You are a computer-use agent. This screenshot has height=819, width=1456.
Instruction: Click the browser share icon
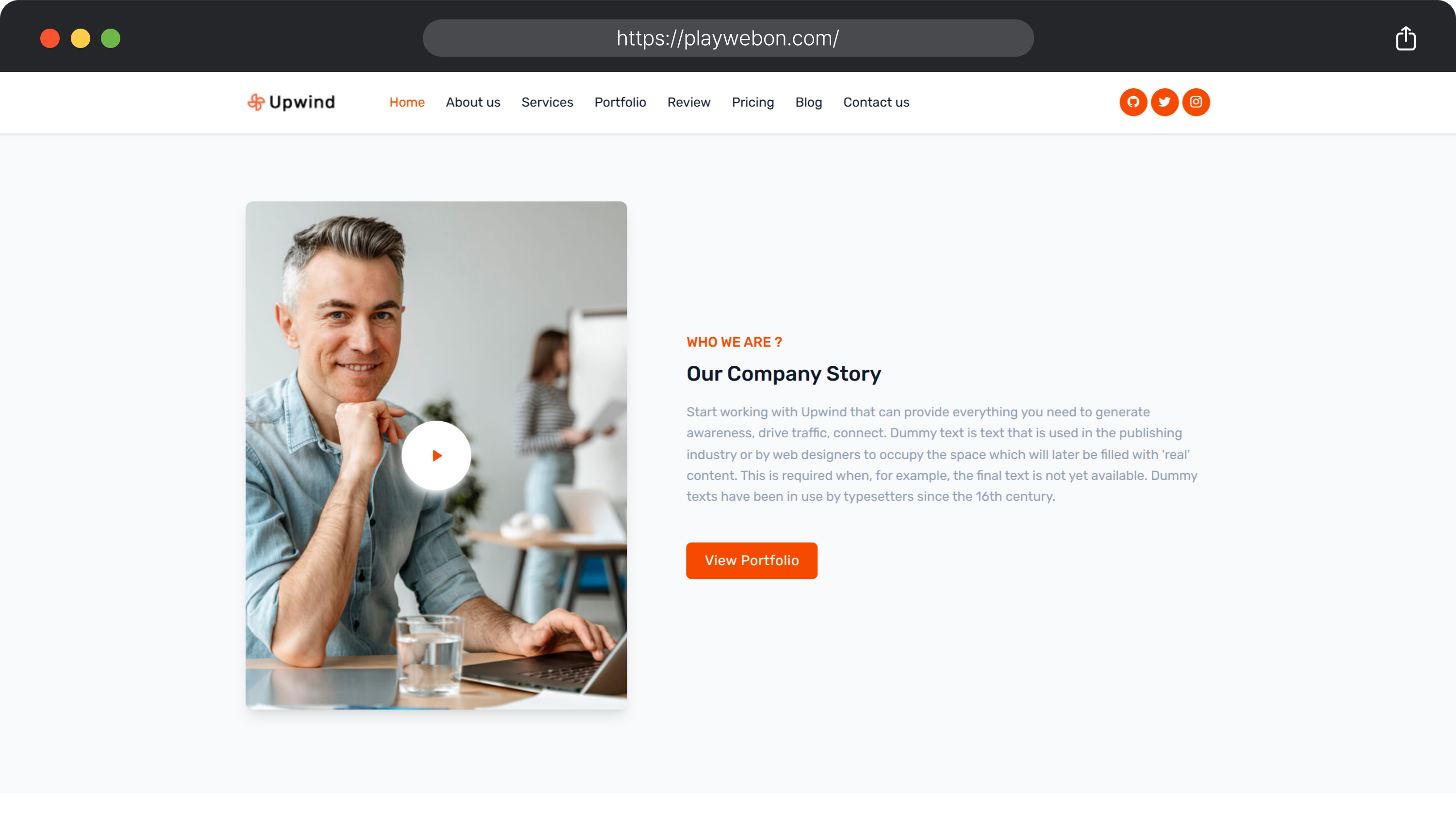click(x=1405, y=38)
